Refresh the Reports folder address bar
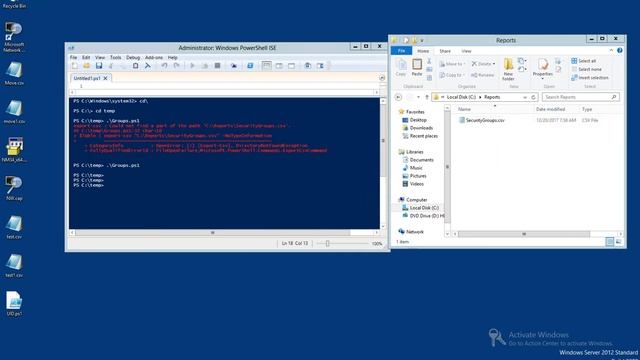This screenshot has width=640, height=360. [x=533, y=97]
